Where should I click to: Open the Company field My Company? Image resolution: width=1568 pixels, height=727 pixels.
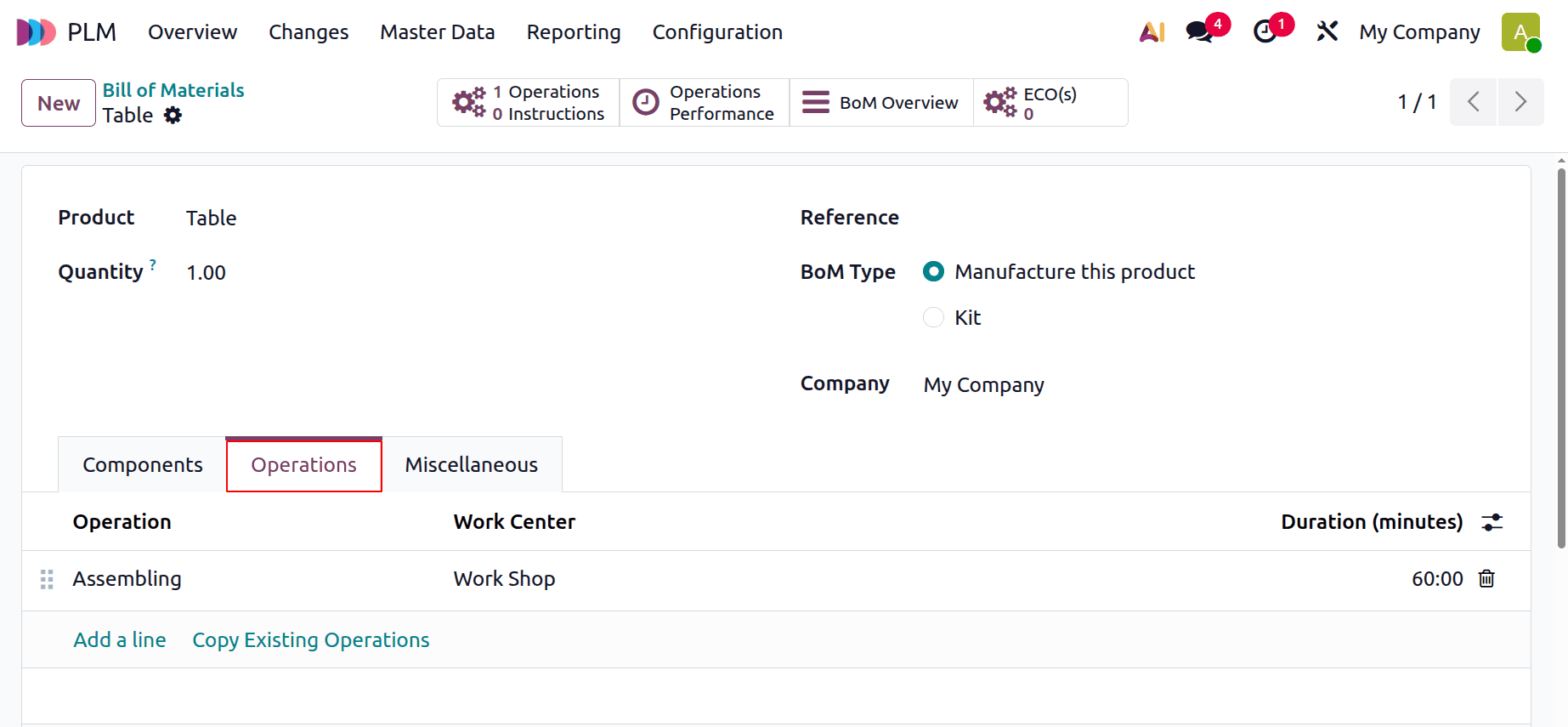[984, 385]
